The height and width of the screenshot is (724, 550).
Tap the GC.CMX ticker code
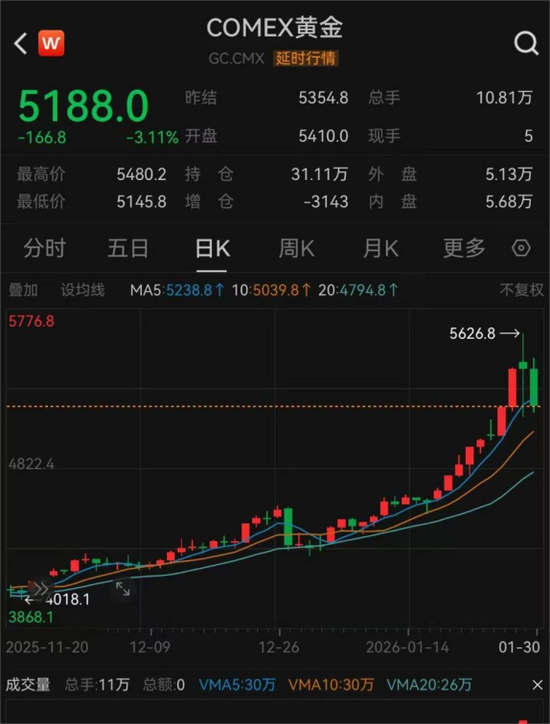pos(236,59)
